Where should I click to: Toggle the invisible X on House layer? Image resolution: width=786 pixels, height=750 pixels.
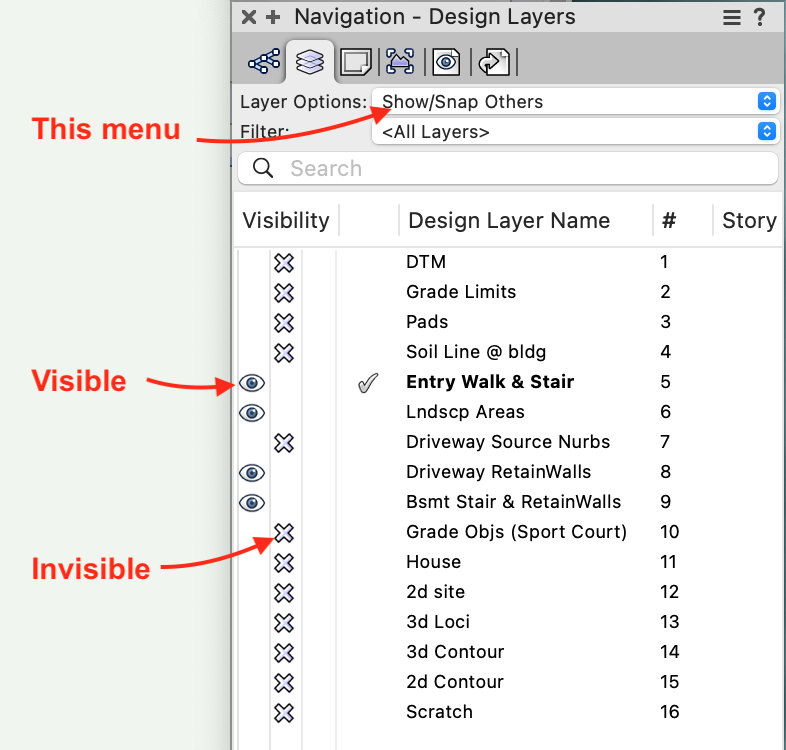click(x=284, y=562)
